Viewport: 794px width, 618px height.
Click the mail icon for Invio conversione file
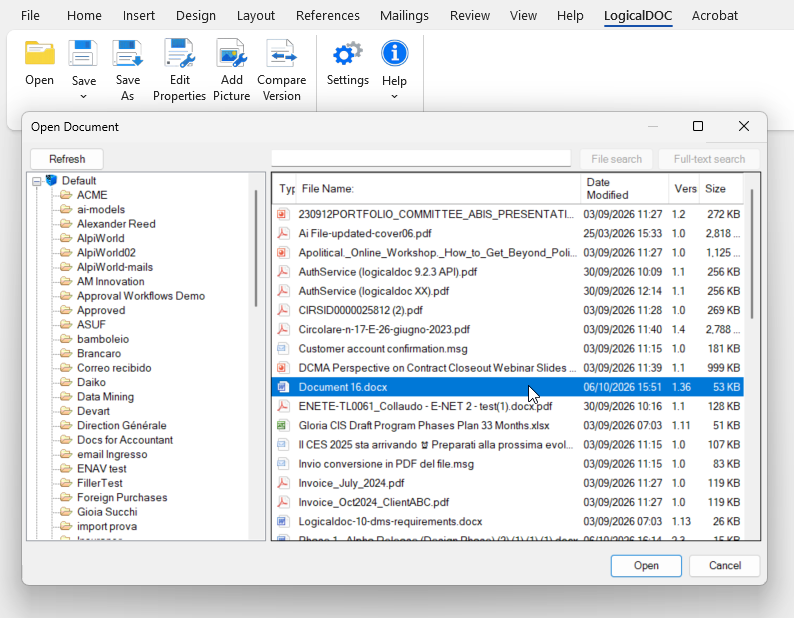tap(283, 464)
